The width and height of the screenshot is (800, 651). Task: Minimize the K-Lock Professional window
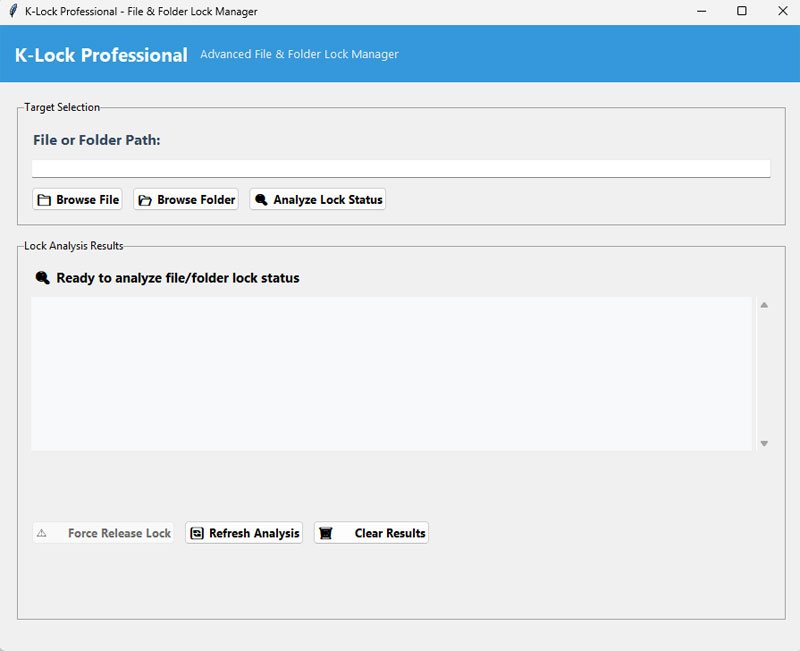(x=701, y=11)
